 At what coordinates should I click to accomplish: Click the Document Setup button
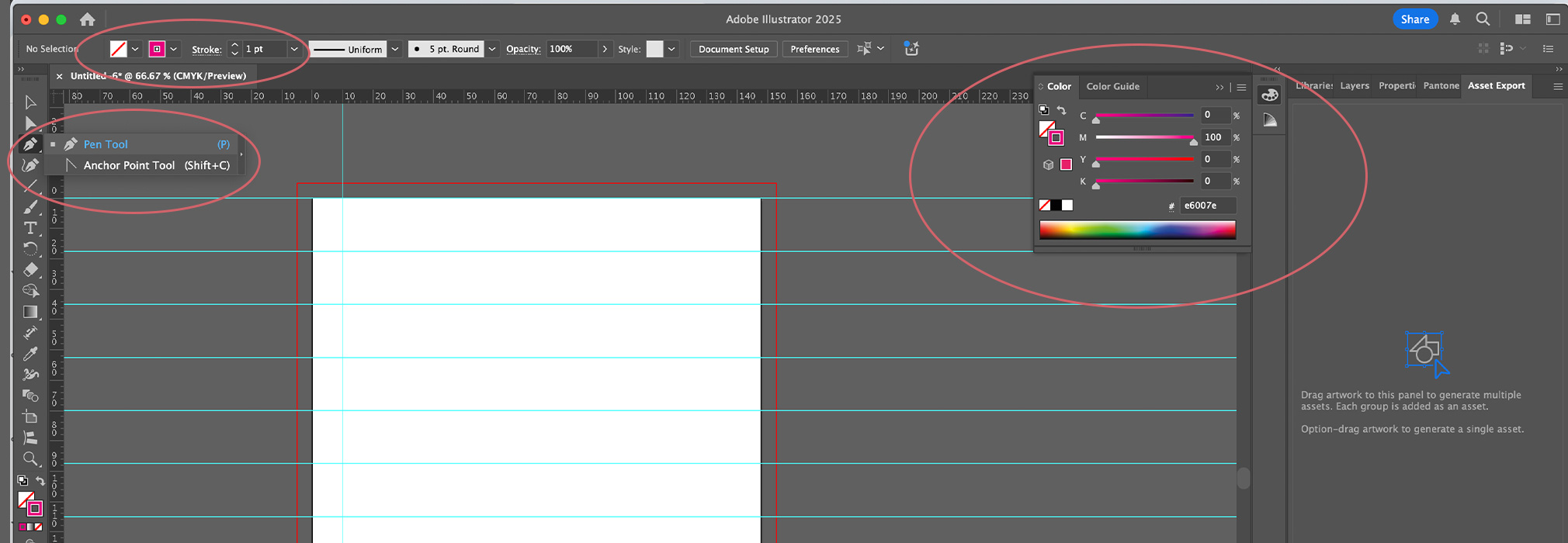pos(734,49)
